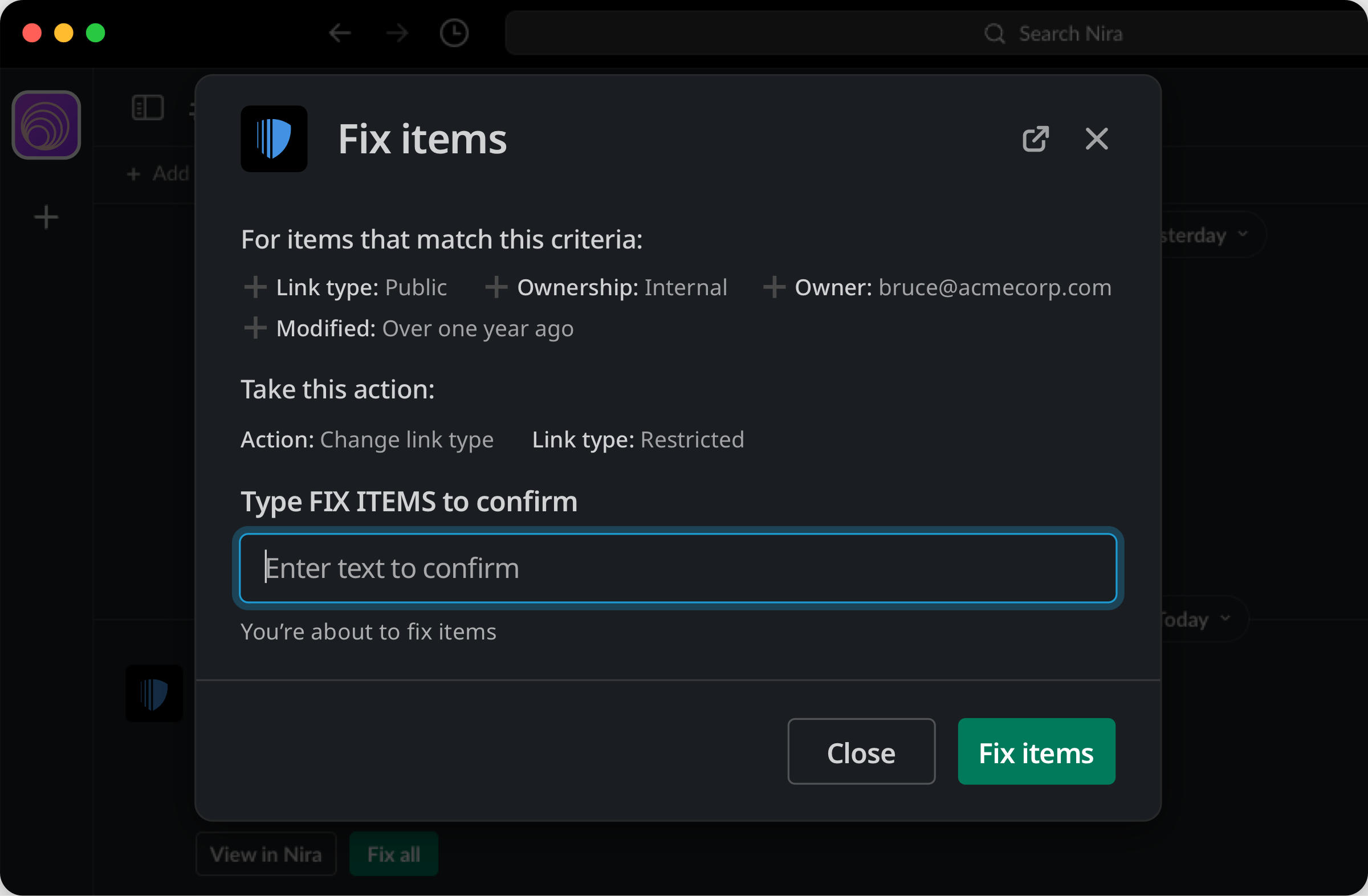Viewport: 1368px width, 896px height.
Task: Click the View in Nira button
Action: click(266, 854)
